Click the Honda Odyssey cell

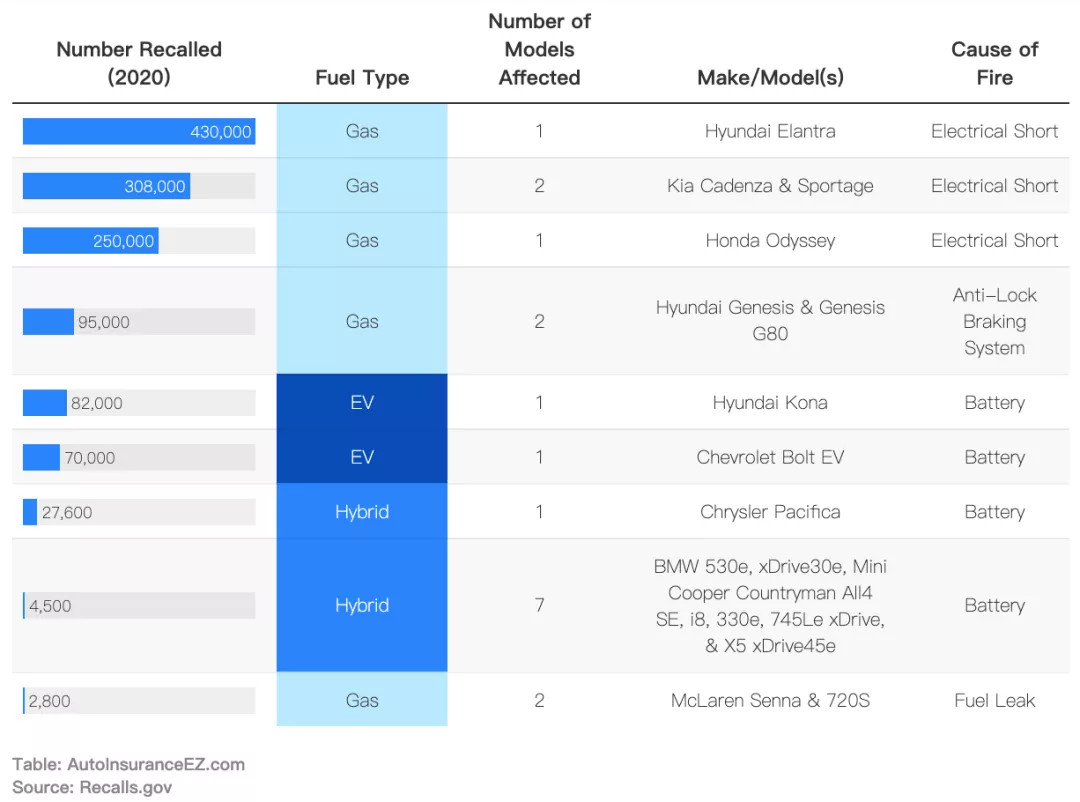770,240
